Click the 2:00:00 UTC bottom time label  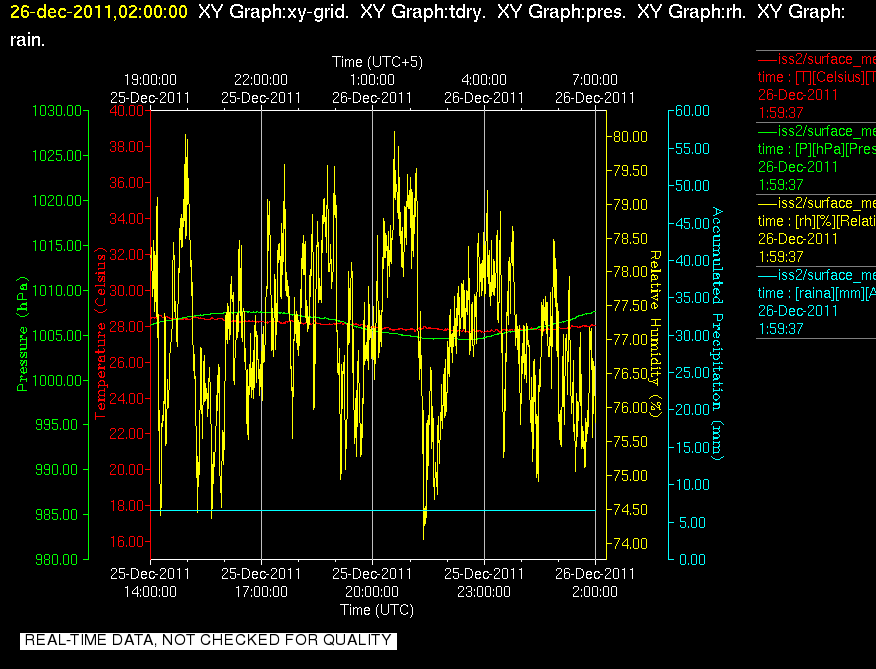coord(595,592)
